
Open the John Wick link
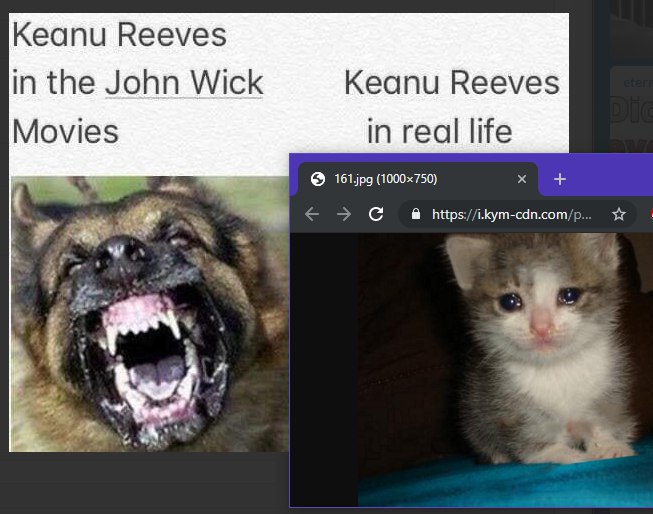pyautogui.click(x=184, y=82)
